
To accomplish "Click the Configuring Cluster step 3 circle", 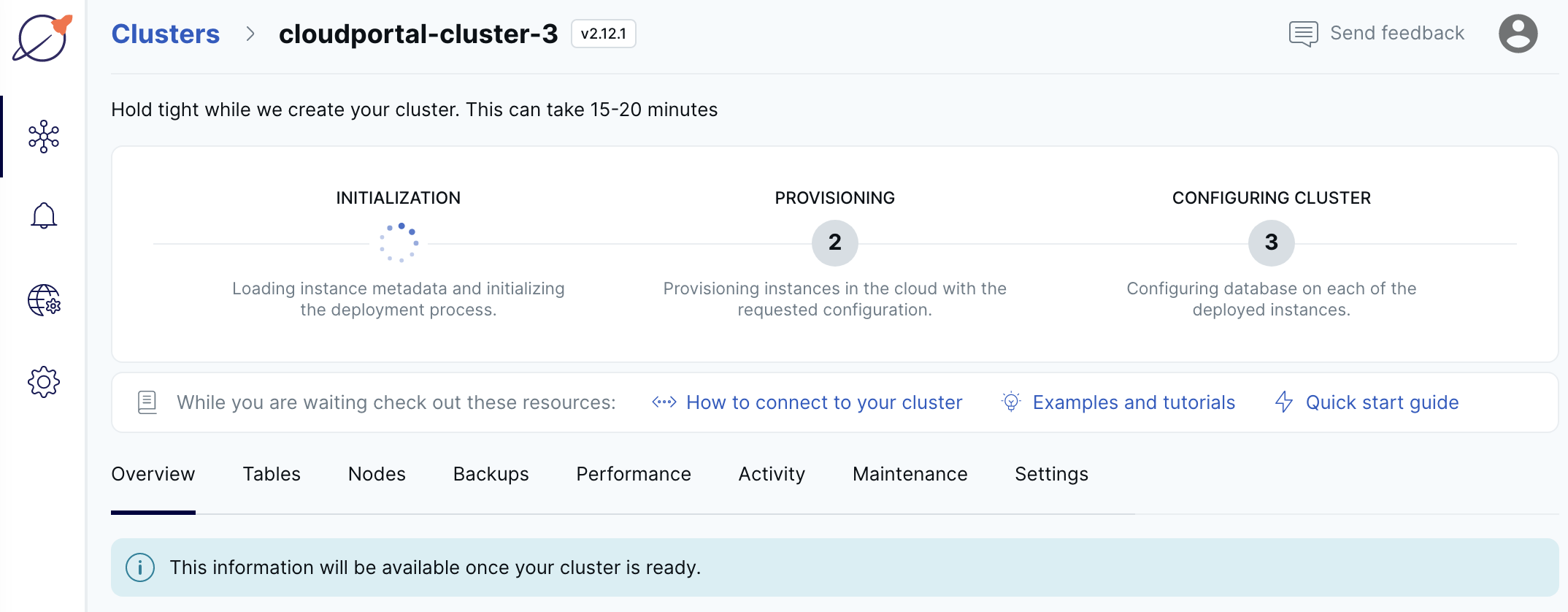I will 1272,243.
